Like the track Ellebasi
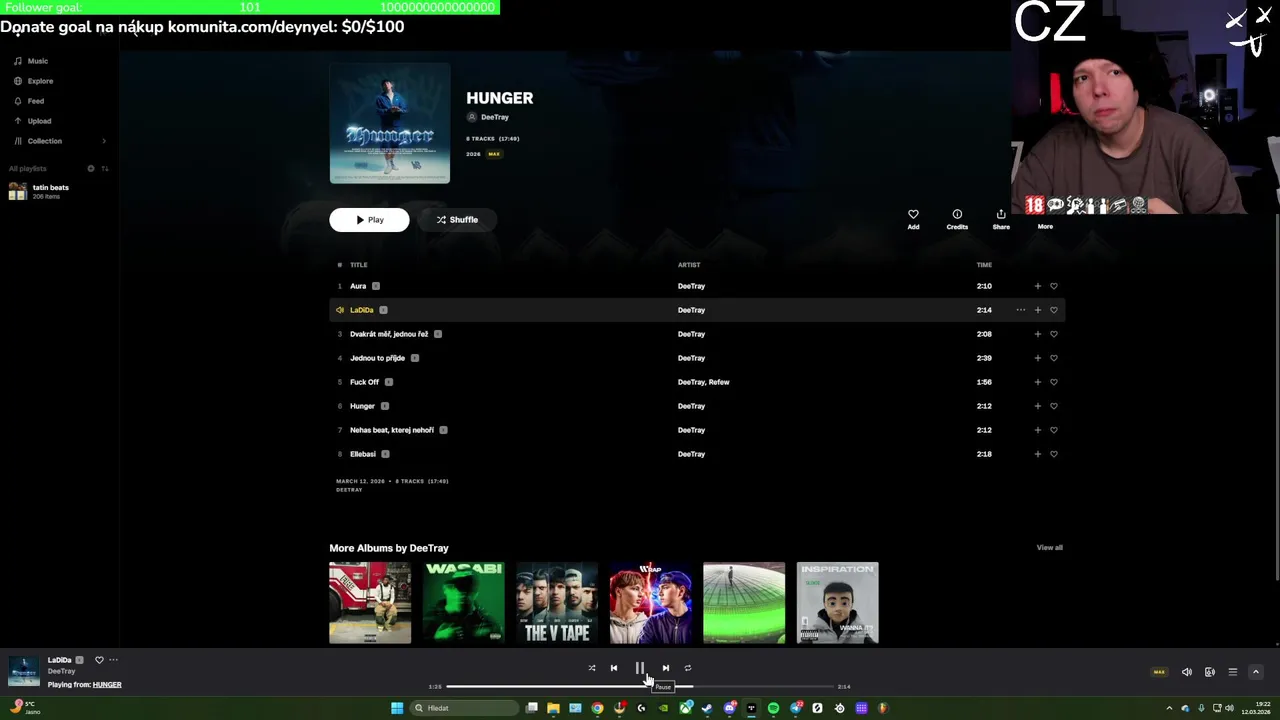 (1053, 454)
